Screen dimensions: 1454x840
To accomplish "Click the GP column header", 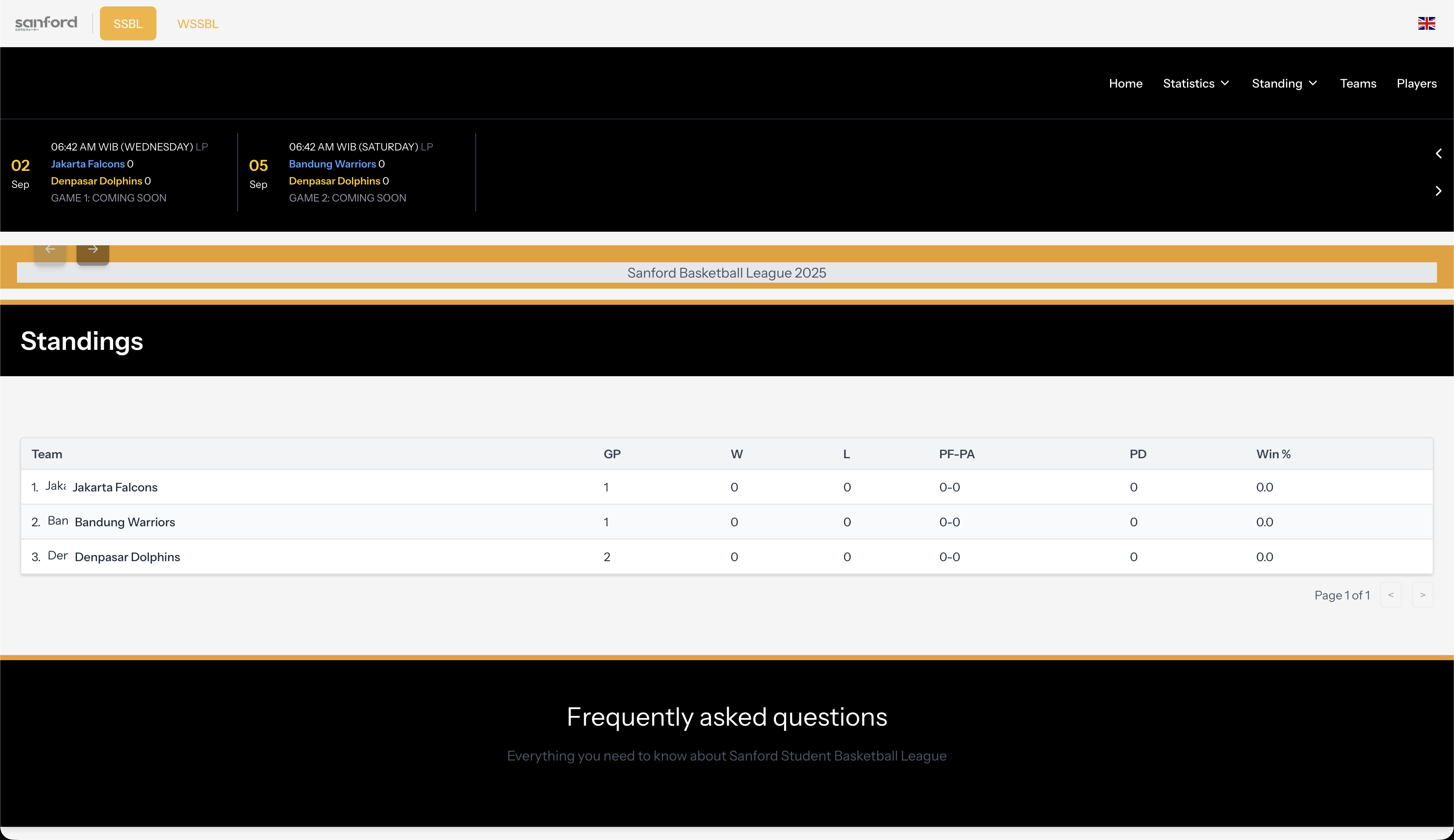I will click(x=612, y=454).
